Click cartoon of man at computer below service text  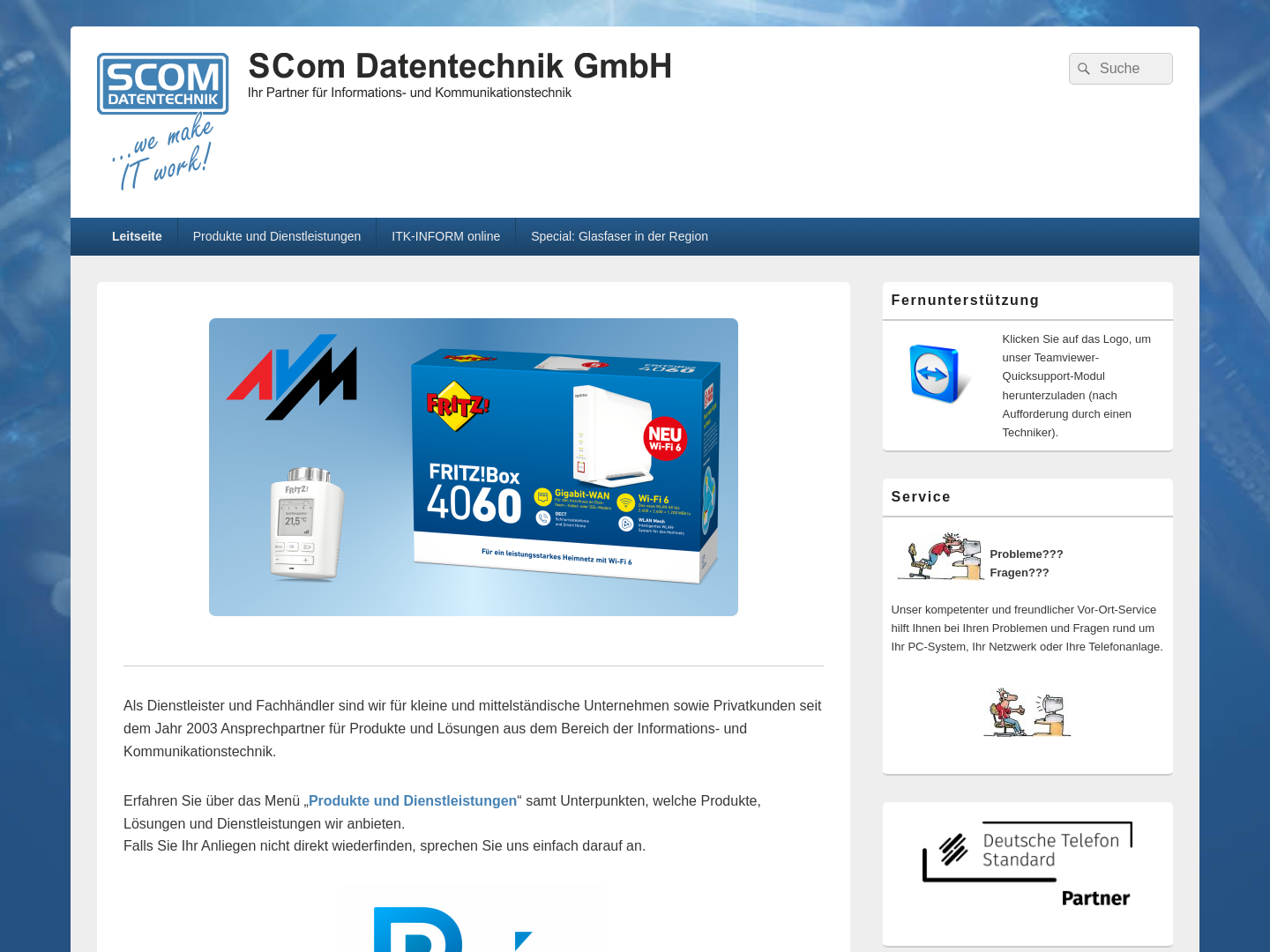pyautogui.click(x=1027, y=712)
